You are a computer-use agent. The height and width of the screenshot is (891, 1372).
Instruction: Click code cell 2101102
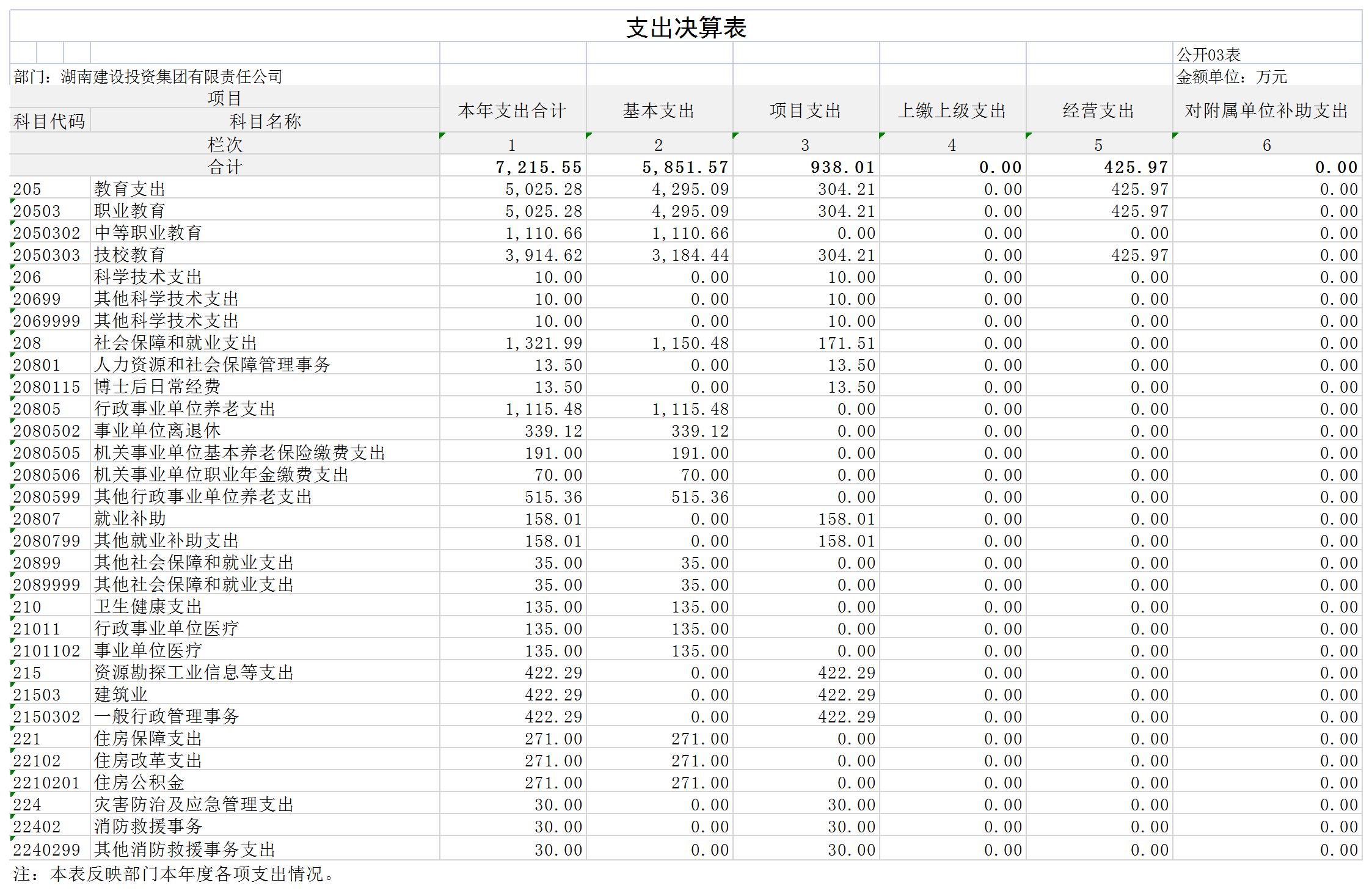coord(49,650)
